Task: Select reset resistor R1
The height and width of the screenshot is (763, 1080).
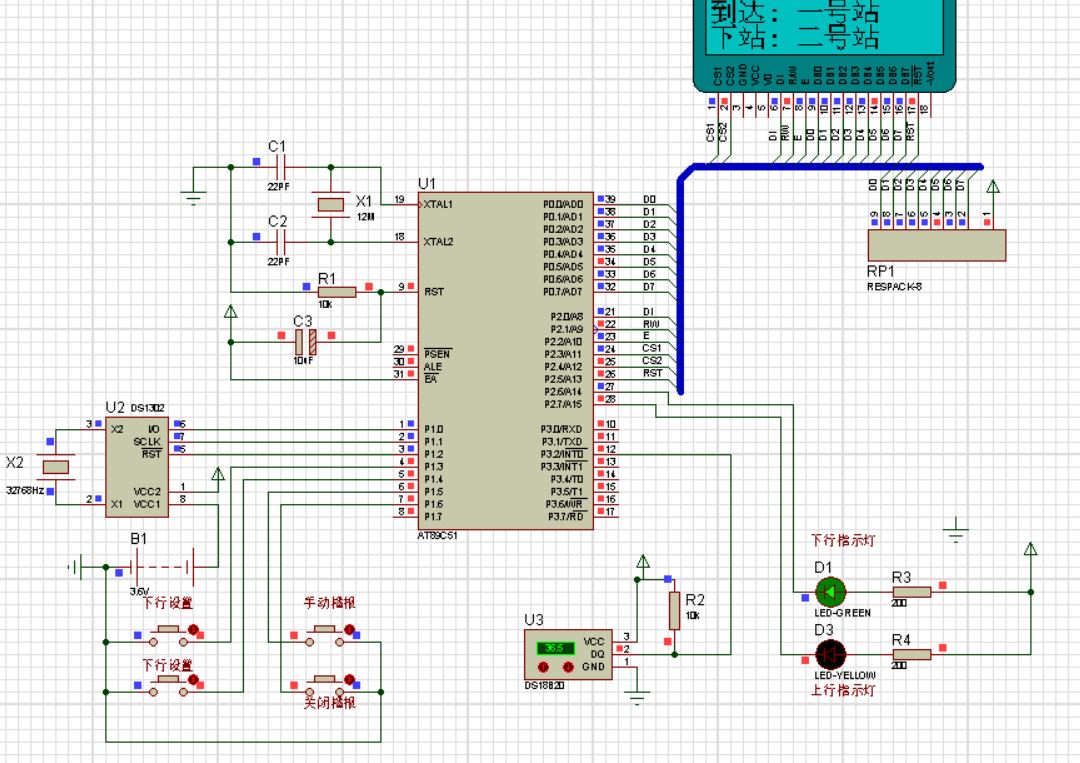Action: click(x=336, y=292)
